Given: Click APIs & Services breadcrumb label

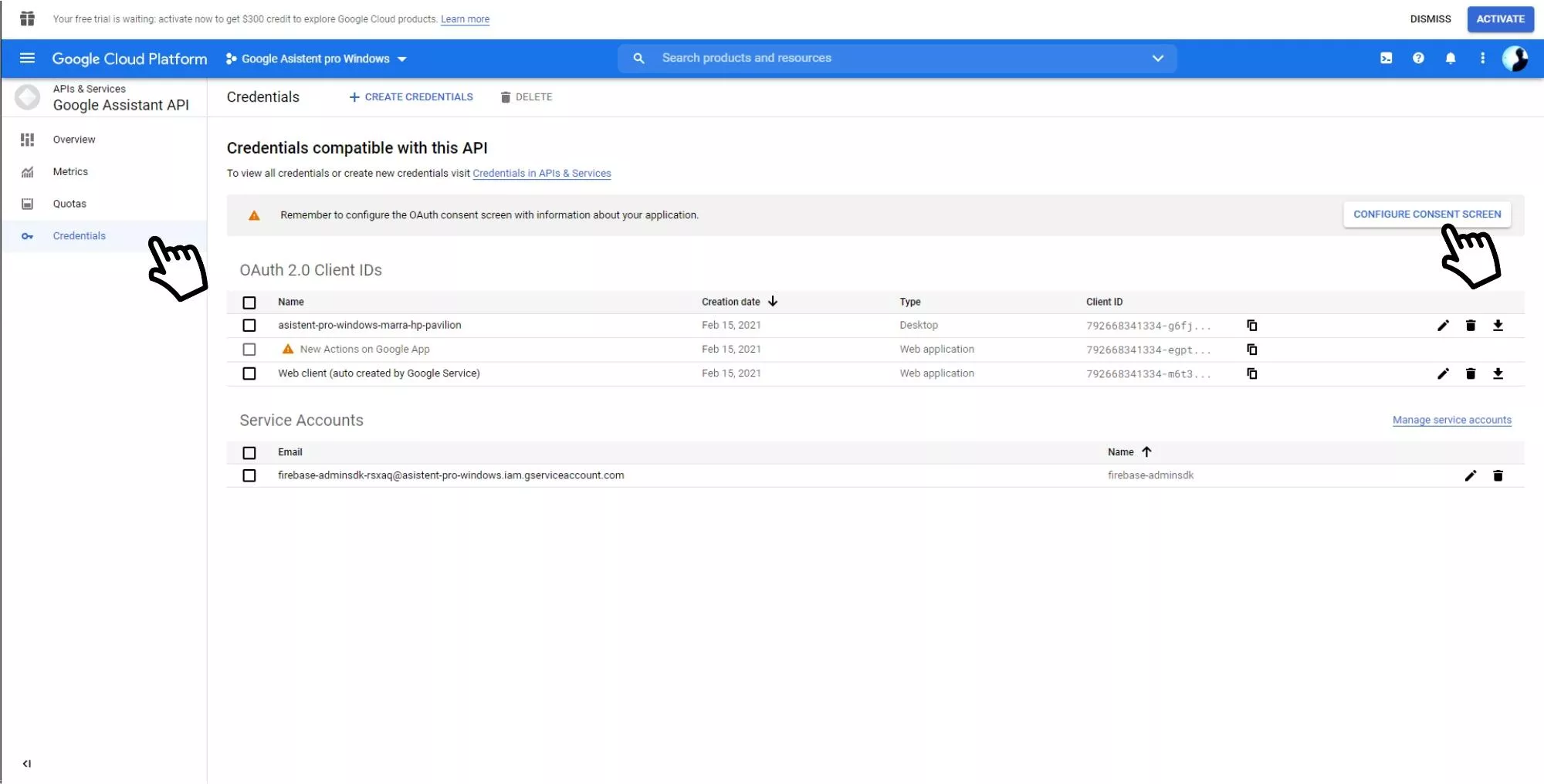Looking at the screenshot, I should (x=90, y=89).
